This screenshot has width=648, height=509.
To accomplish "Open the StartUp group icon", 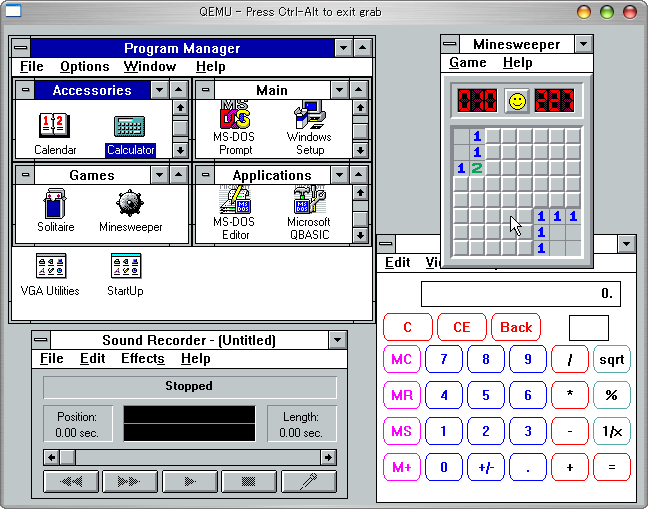I will pyautogui.click(x=125, y=274).
